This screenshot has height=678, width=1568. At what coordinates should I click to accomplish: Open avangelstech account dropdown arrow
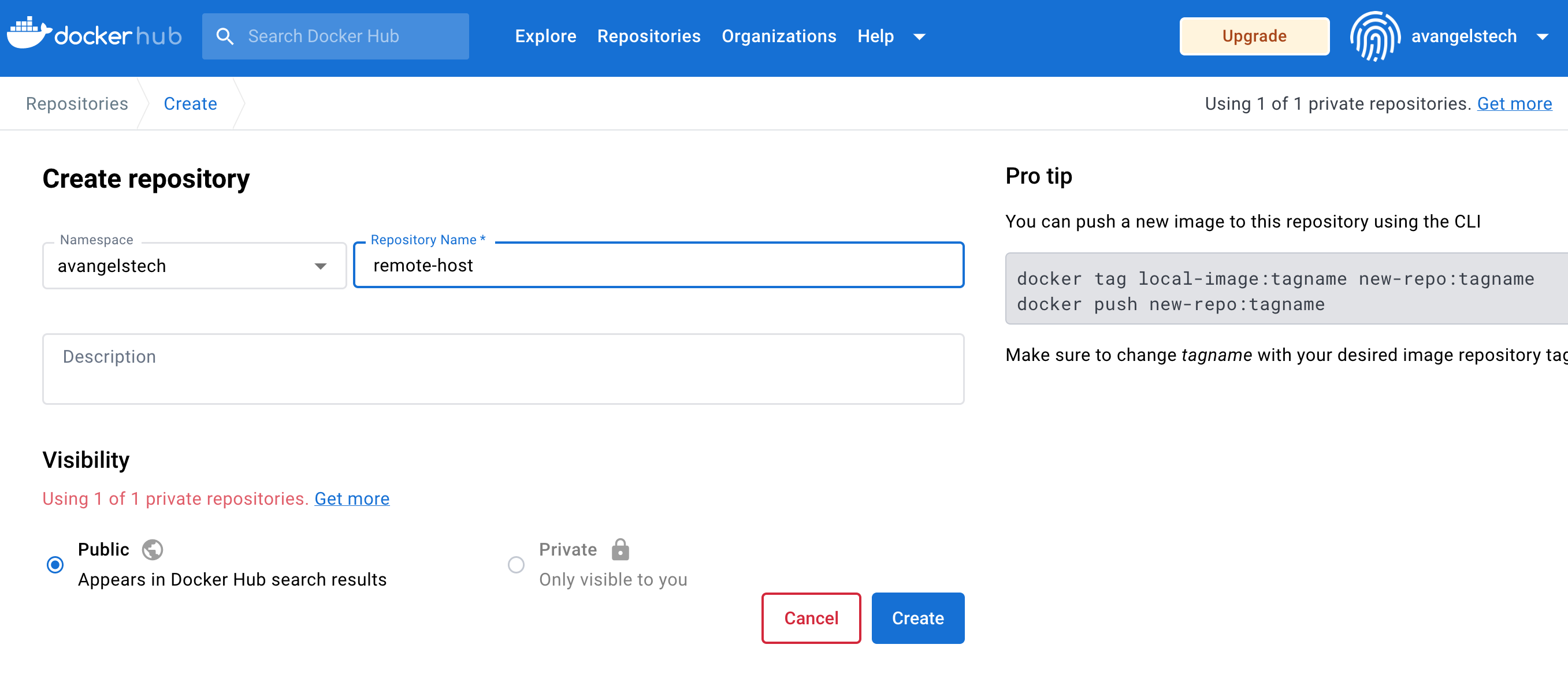(1542, 37)
